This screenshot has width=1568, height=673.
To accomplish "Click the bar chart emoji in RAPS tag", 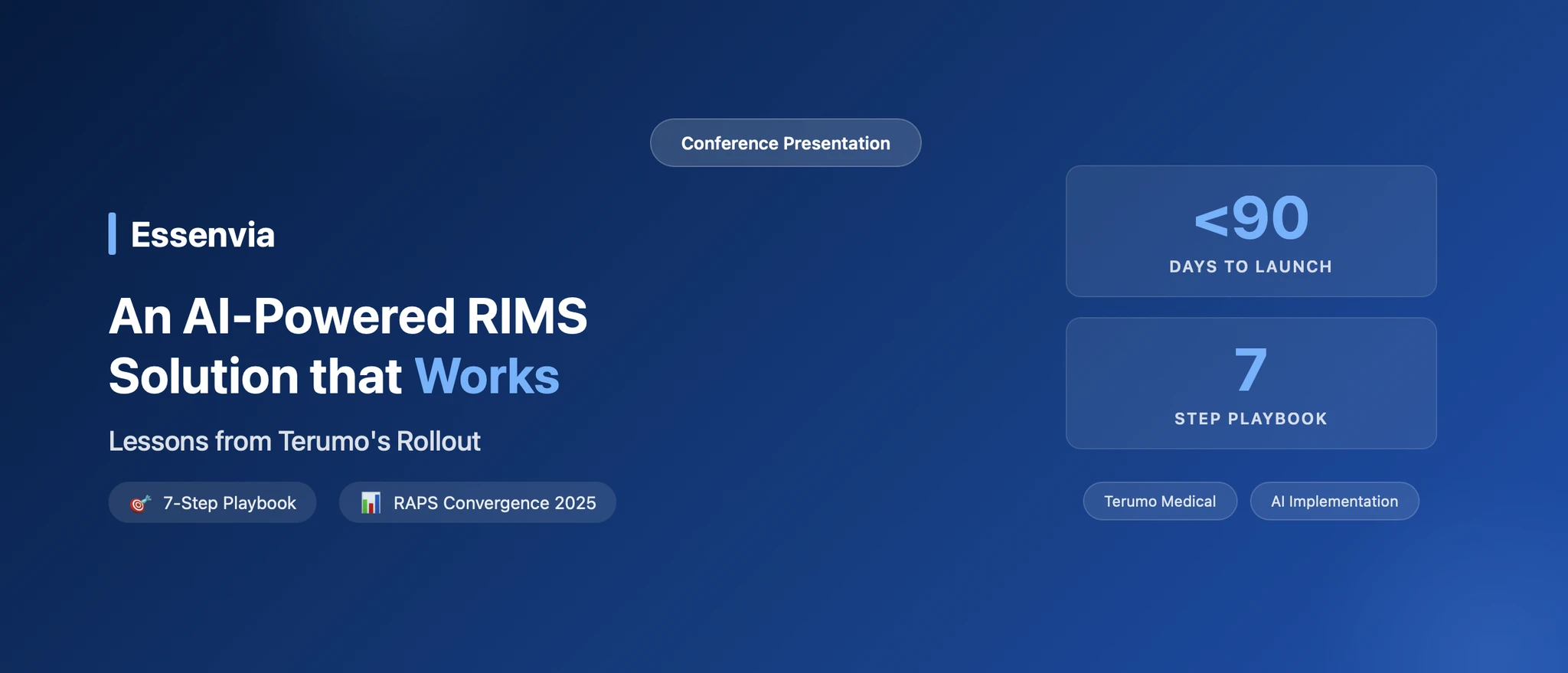I will click(x=371, y=503).
